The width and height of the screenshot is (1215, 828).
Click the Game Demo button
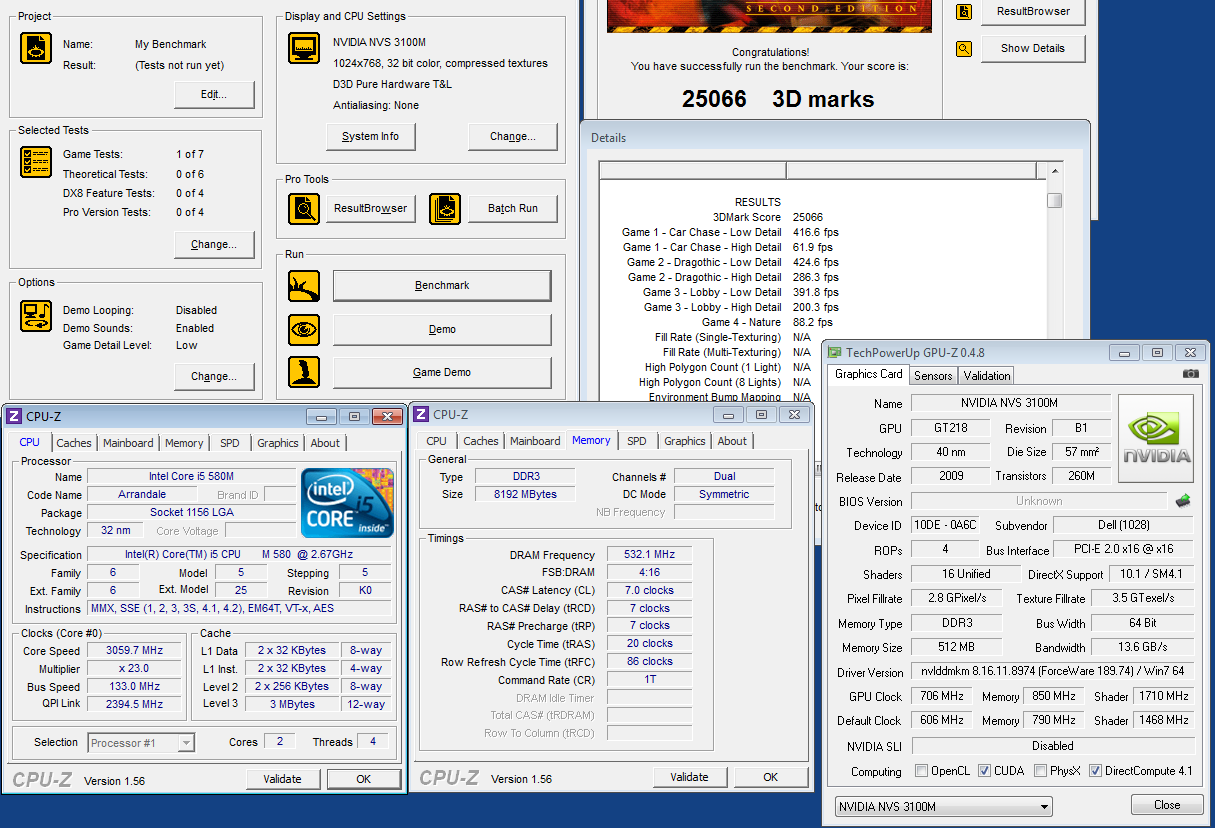pos(442,373)
